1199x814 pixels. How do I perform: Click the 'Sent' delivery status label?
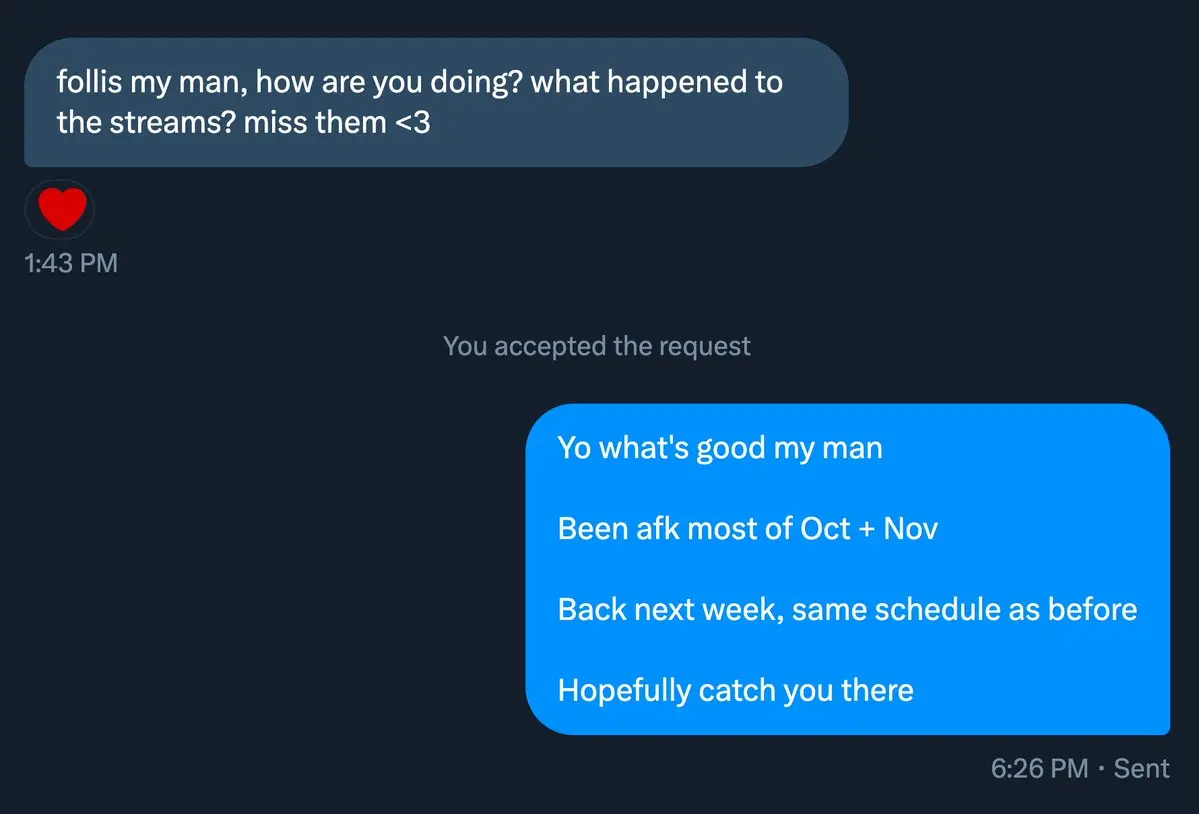click(x=1142, y=768)
